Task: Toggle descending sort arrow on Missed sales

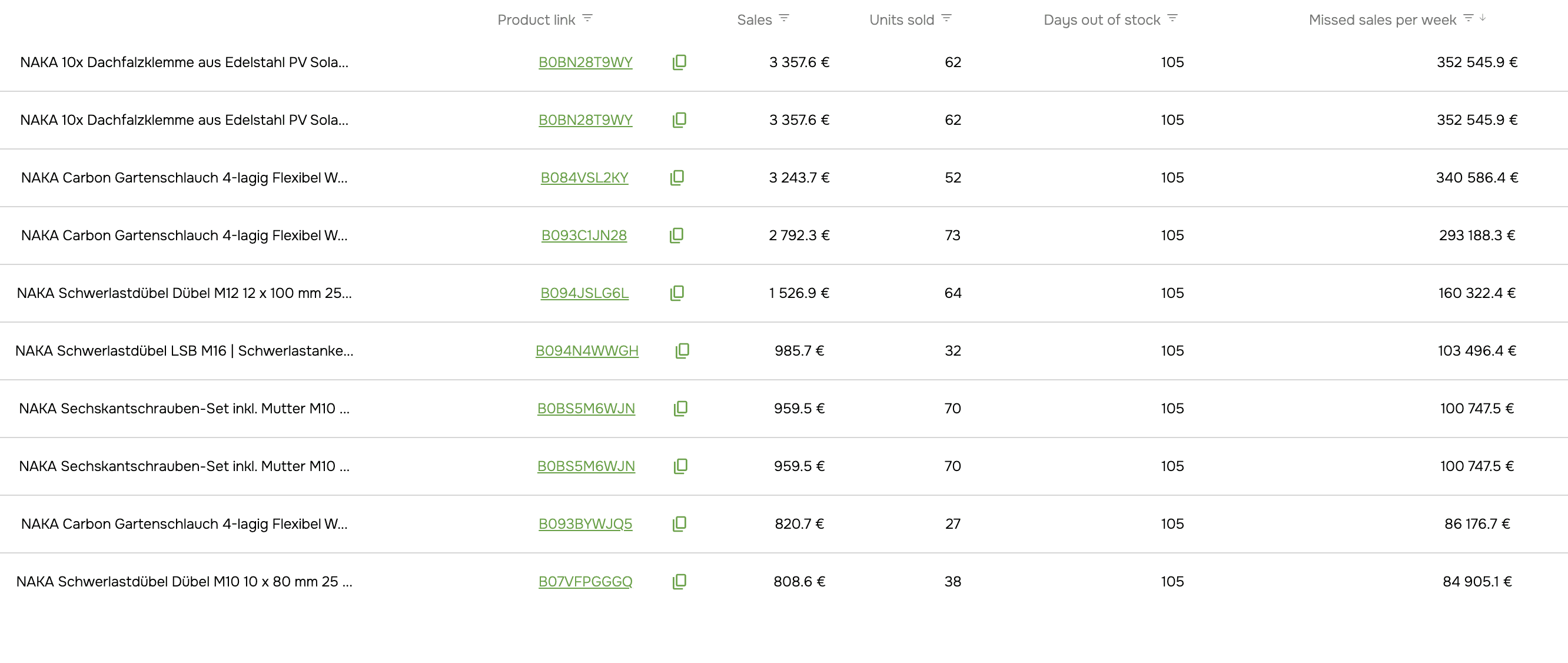Action: tap(1483, 18)
